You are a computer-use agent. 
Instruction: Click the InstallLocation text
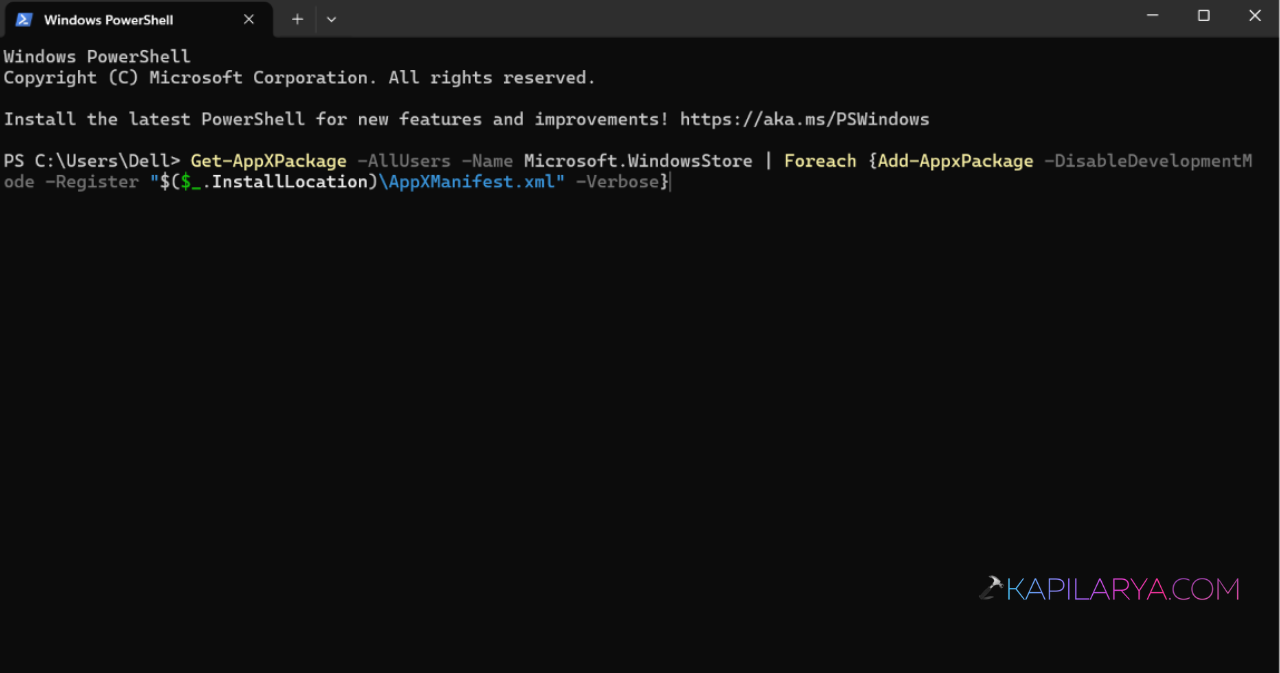290,182
